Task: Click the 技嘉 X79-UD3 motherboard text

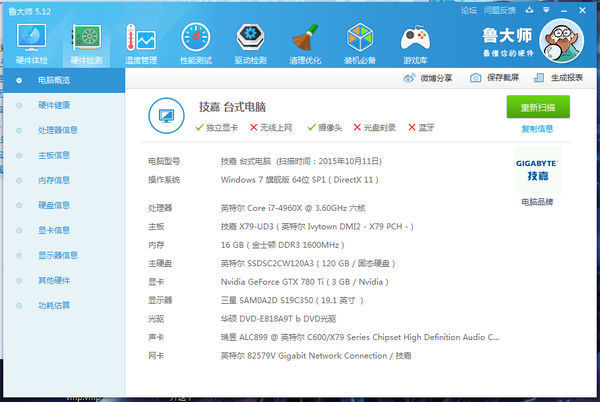Action: 317,227
